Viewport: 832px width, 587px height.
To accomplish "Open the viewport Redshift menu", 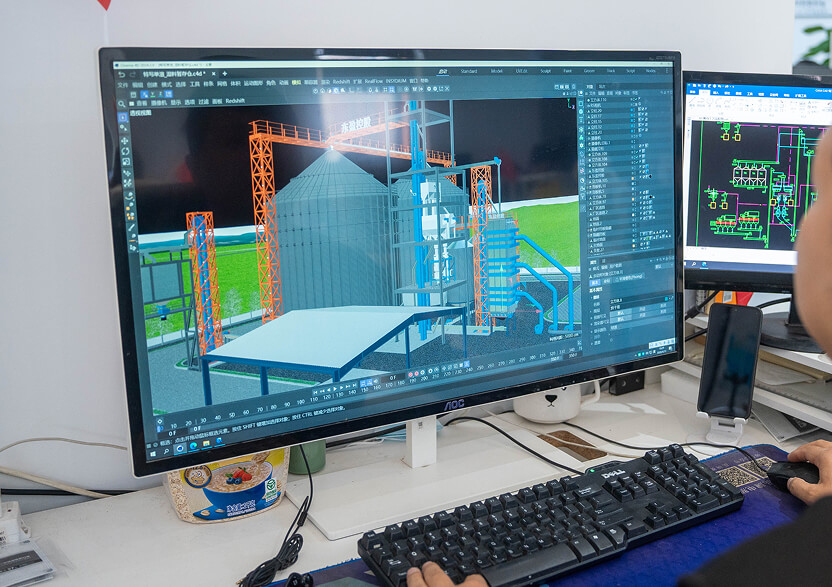I will [x=235, y=101].
